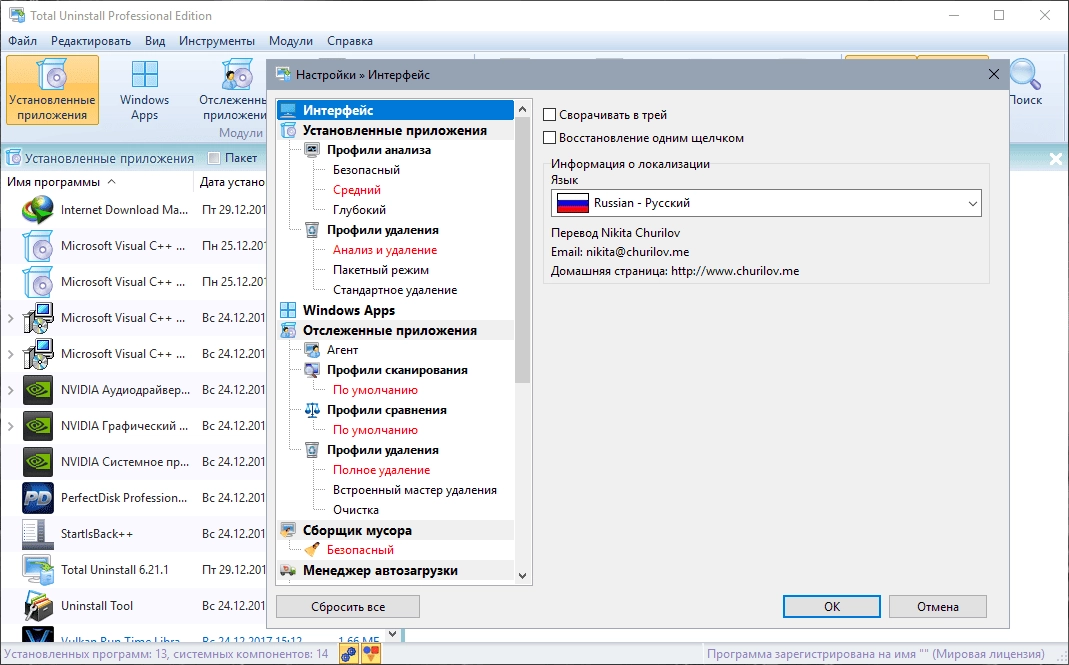Select Анализ и удаление profile
Image resolution: width=1069 pixels, height=665 pixels.
tap(385, 250)
